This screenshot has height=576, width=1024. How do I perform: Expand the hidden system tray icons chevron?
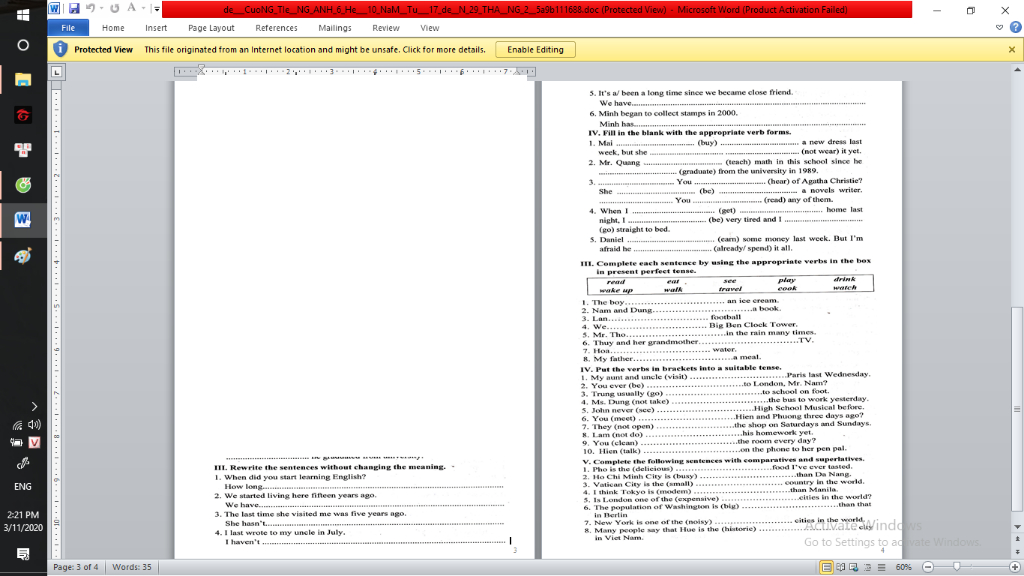34,406
